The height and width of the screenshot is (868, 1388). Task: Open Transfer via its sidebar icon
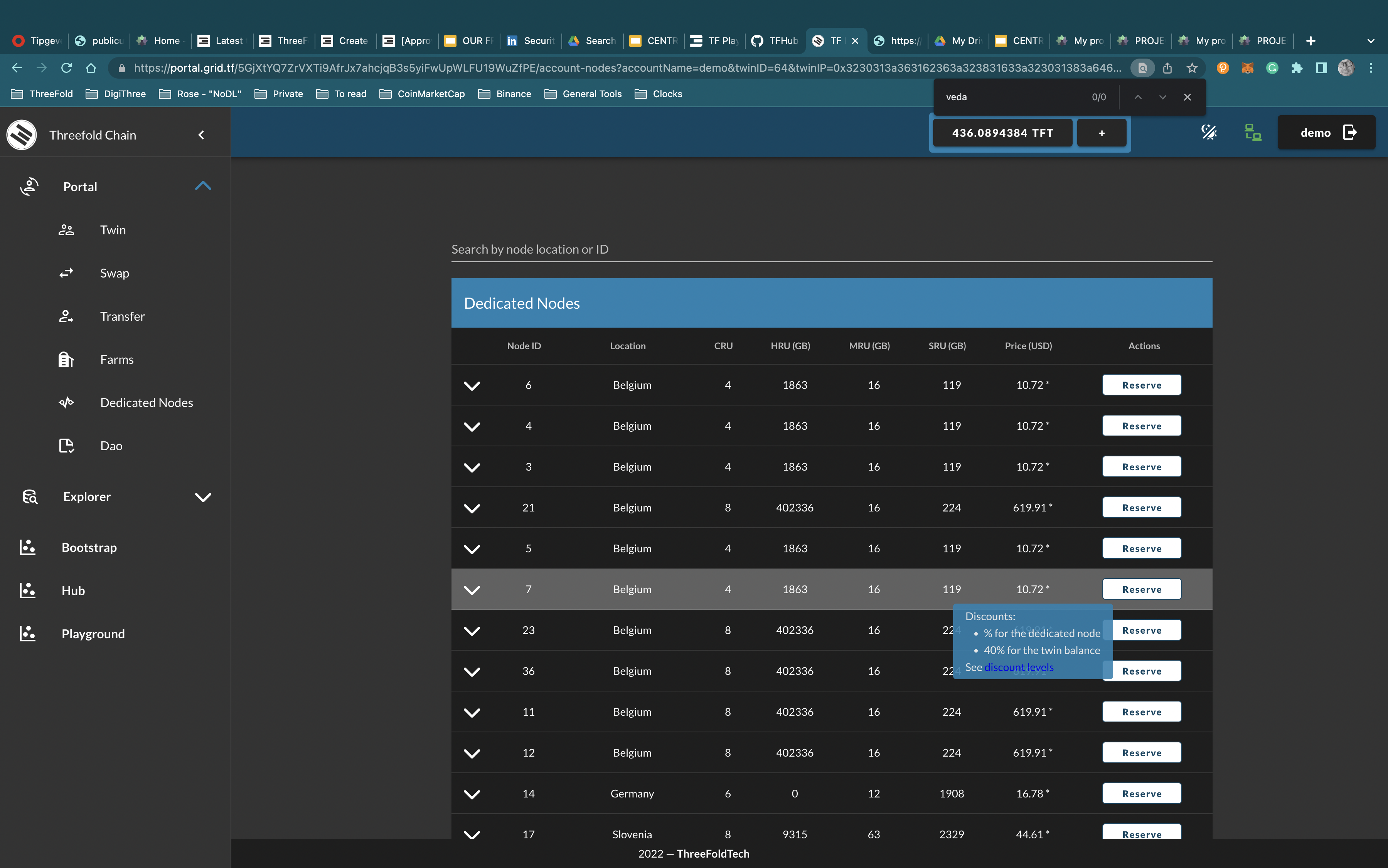66,316
